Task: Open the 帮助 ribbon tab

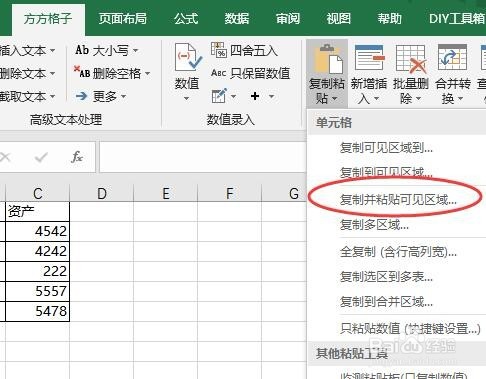Action: point(389,19)
